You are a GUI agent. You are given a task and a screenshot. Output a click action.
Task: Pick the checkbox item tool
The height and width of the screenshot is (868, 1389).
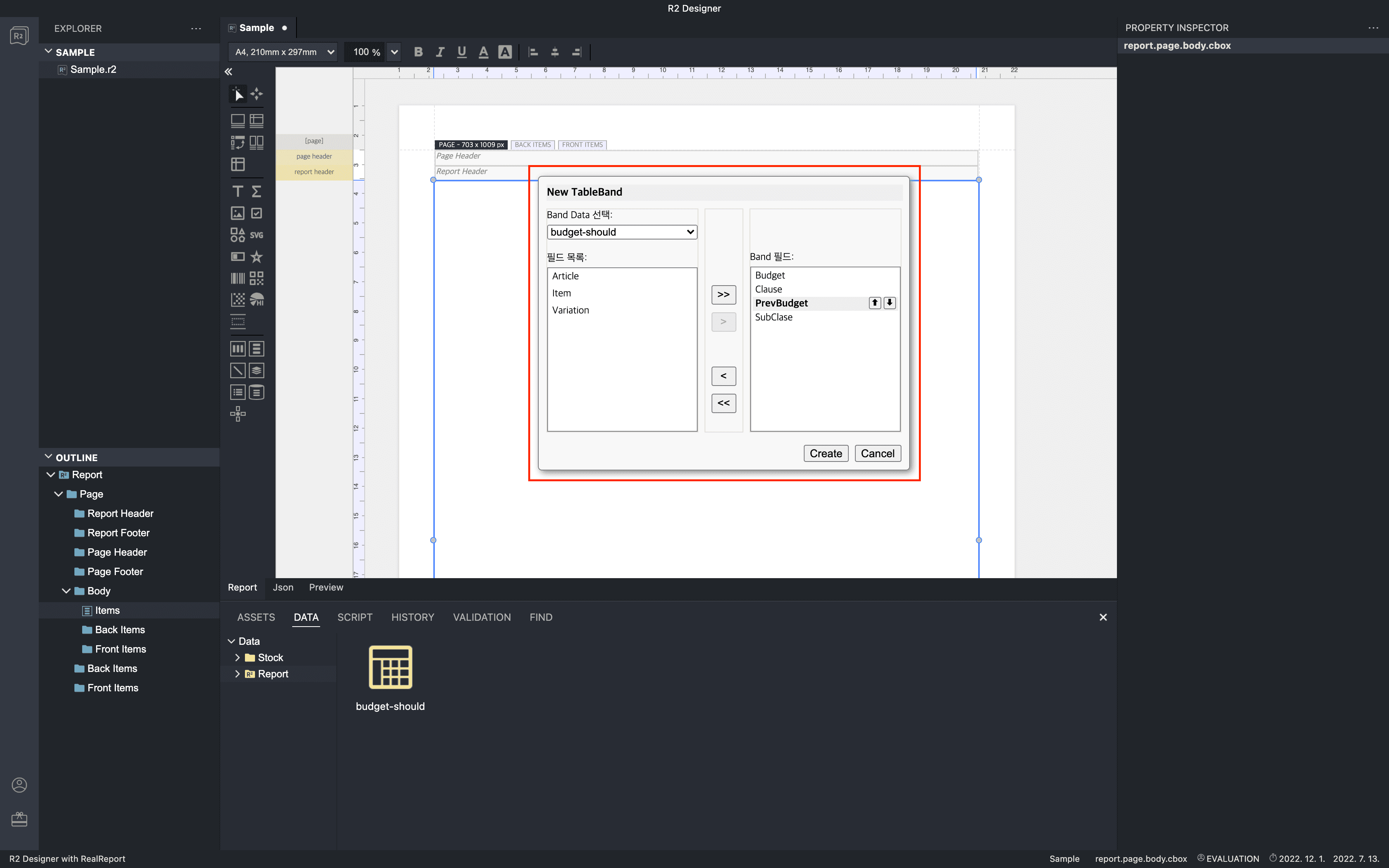pyautogui.click(x=257, y=213)
